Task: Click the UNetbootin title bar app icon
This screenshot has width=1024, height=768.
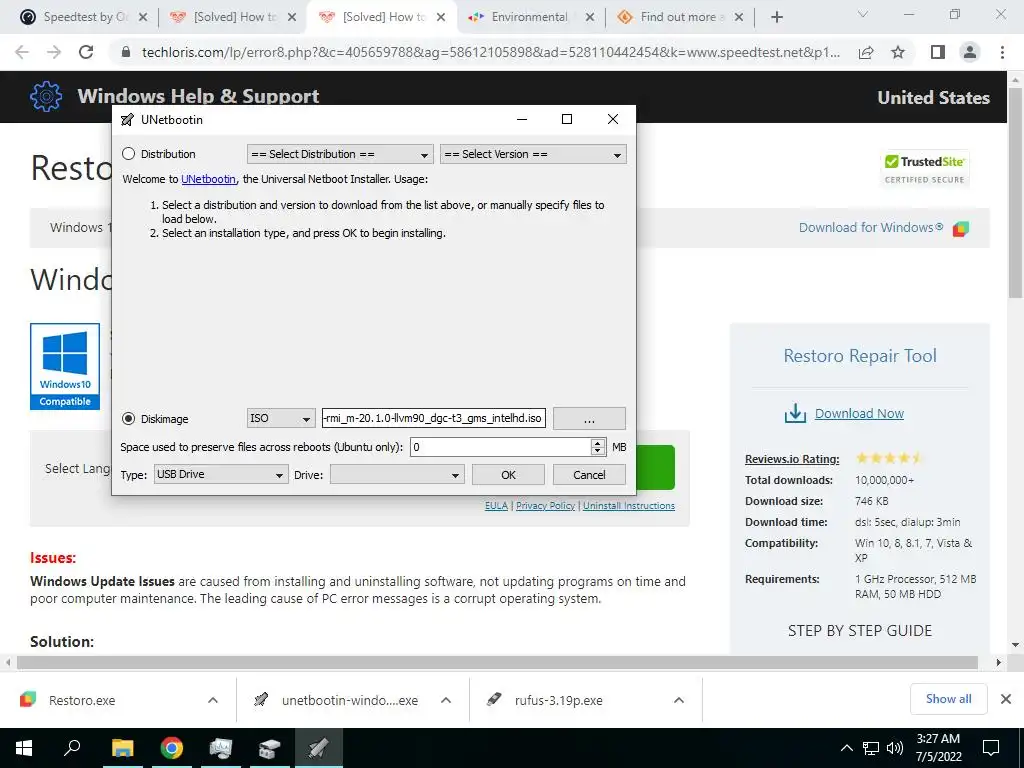Action: coord(127,120)
